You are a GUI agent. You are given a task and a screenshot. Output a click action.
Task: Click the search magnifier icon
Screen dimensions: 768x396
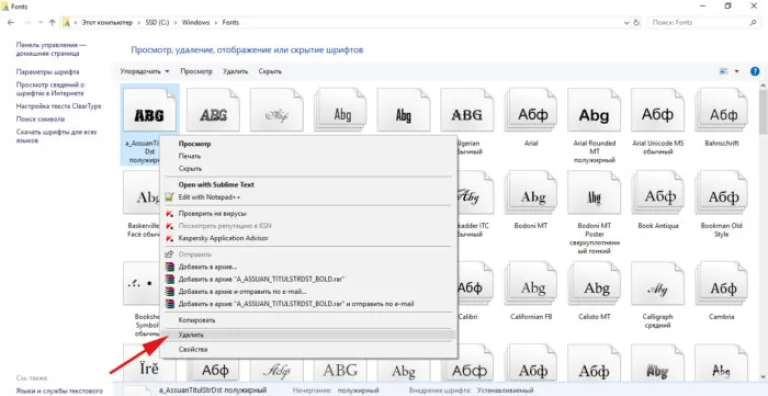[753, 23]
